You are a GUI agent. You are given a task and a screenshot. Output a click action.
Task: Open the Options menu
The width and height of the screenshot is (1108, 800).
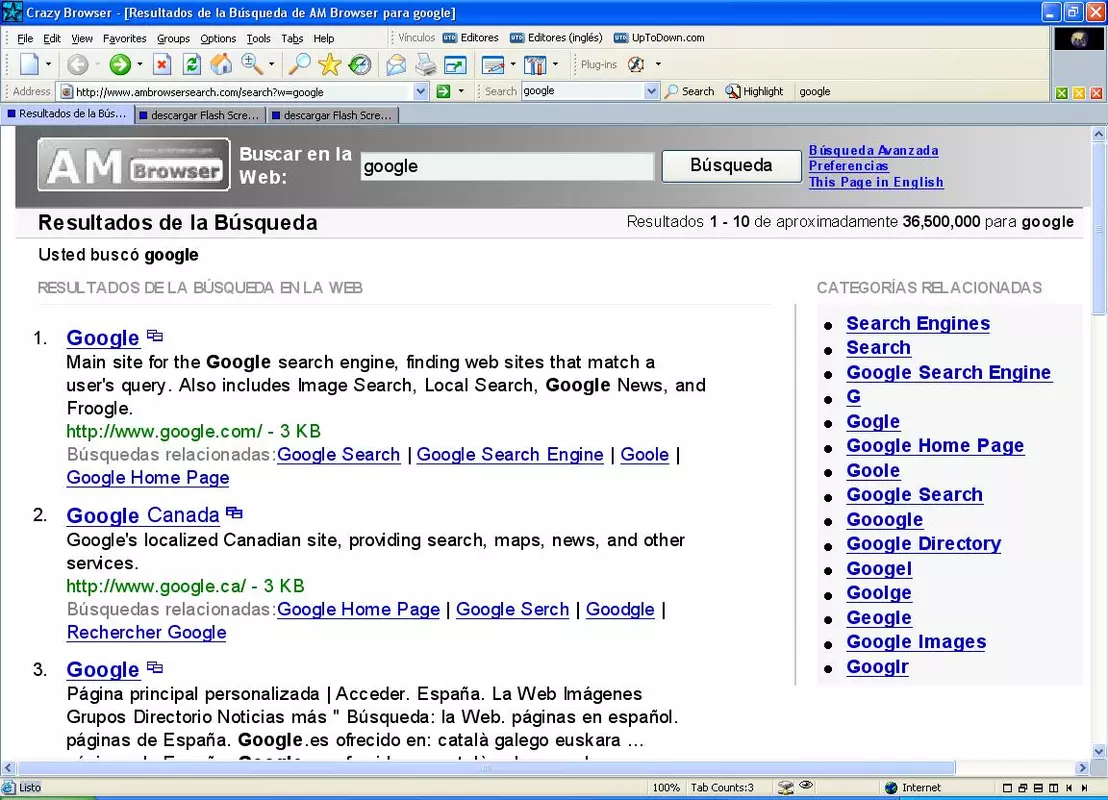(x=218, y=38)
